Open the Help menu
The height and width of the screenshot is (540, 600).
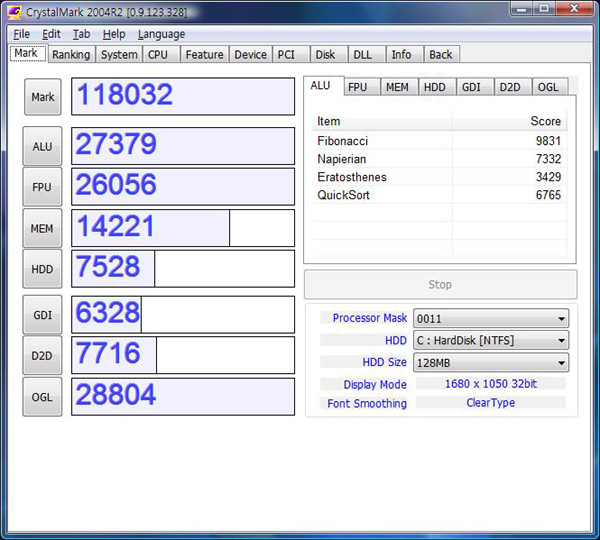pyautogui.click(x=114, y=34)
